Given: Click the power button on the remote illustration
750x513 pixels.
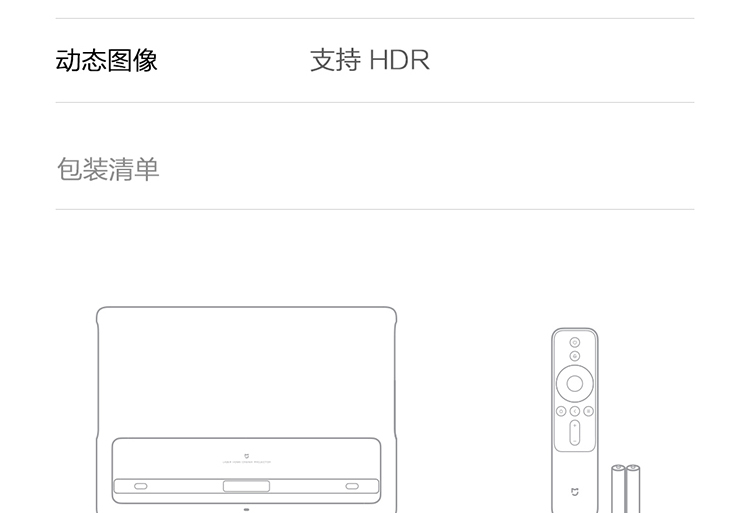Looking at the screenshot, I should point(574,342).
